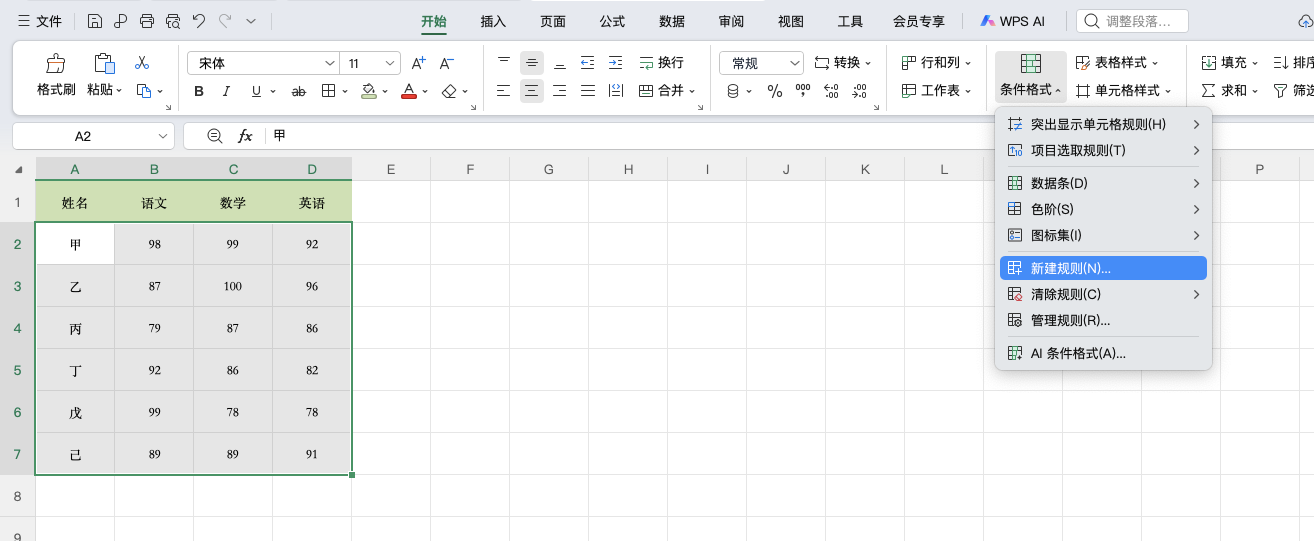The width and height of the screenshot is (1314, 541).
Task: Open 图标集 submenu
Action: pyautogui.click(x=1103, y=235)
